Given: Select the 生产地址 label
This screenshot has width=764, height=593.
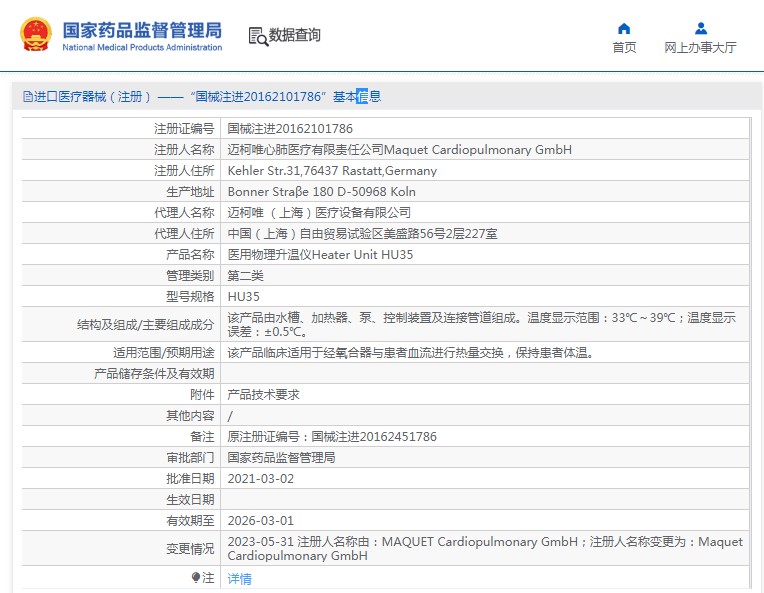Looking at the screenshot, I should [x=190, y=191].
